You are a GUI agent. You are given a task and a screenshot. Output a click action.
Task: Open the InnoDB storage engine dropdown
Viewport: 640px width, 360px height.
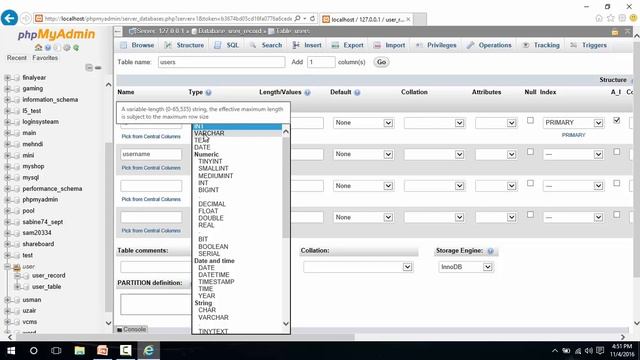(x=466, y=267)
